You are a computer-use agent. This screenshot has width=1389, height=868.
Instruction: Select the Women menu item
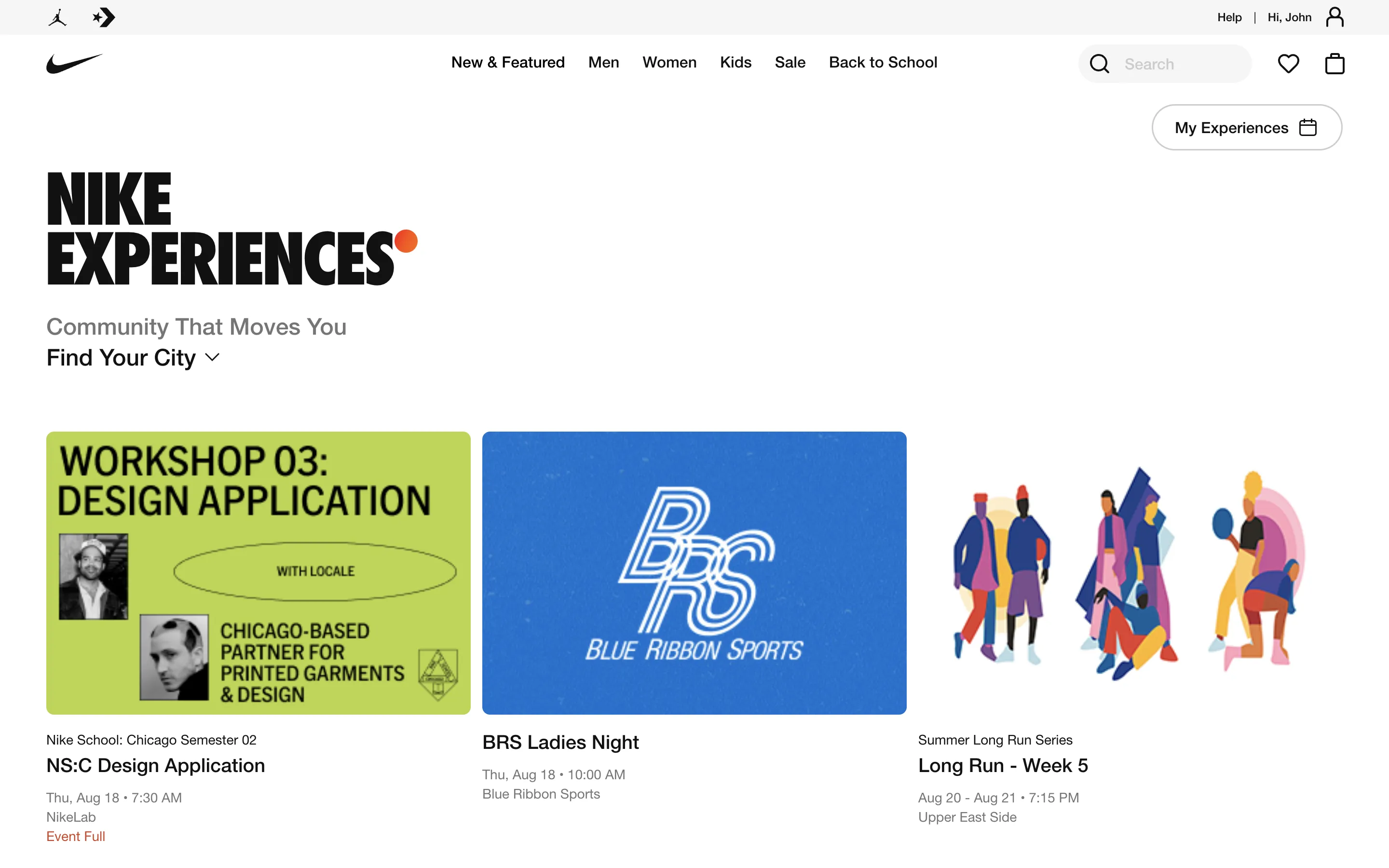pos(669,62)
